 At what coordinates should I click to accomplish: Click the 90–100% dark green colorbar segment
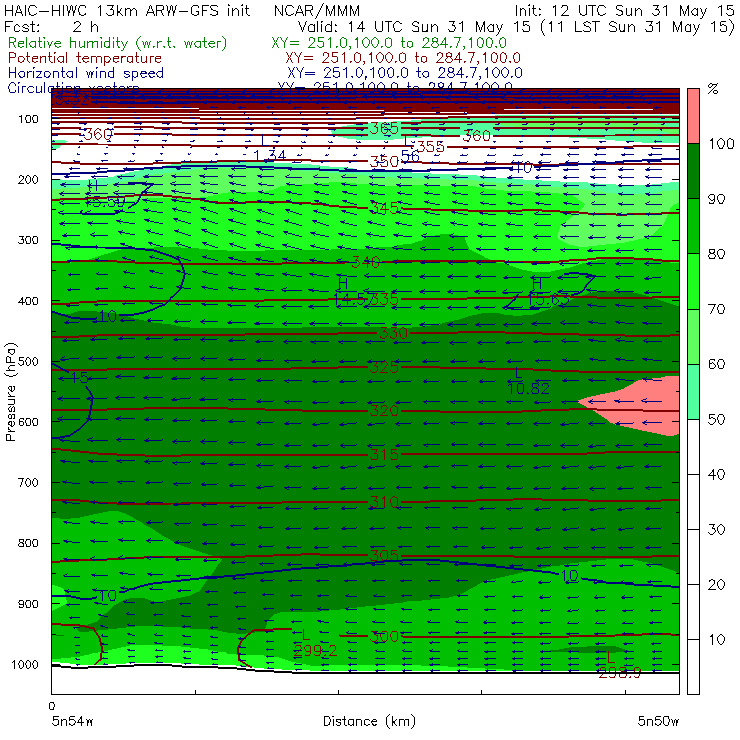(x=693, y=171)
